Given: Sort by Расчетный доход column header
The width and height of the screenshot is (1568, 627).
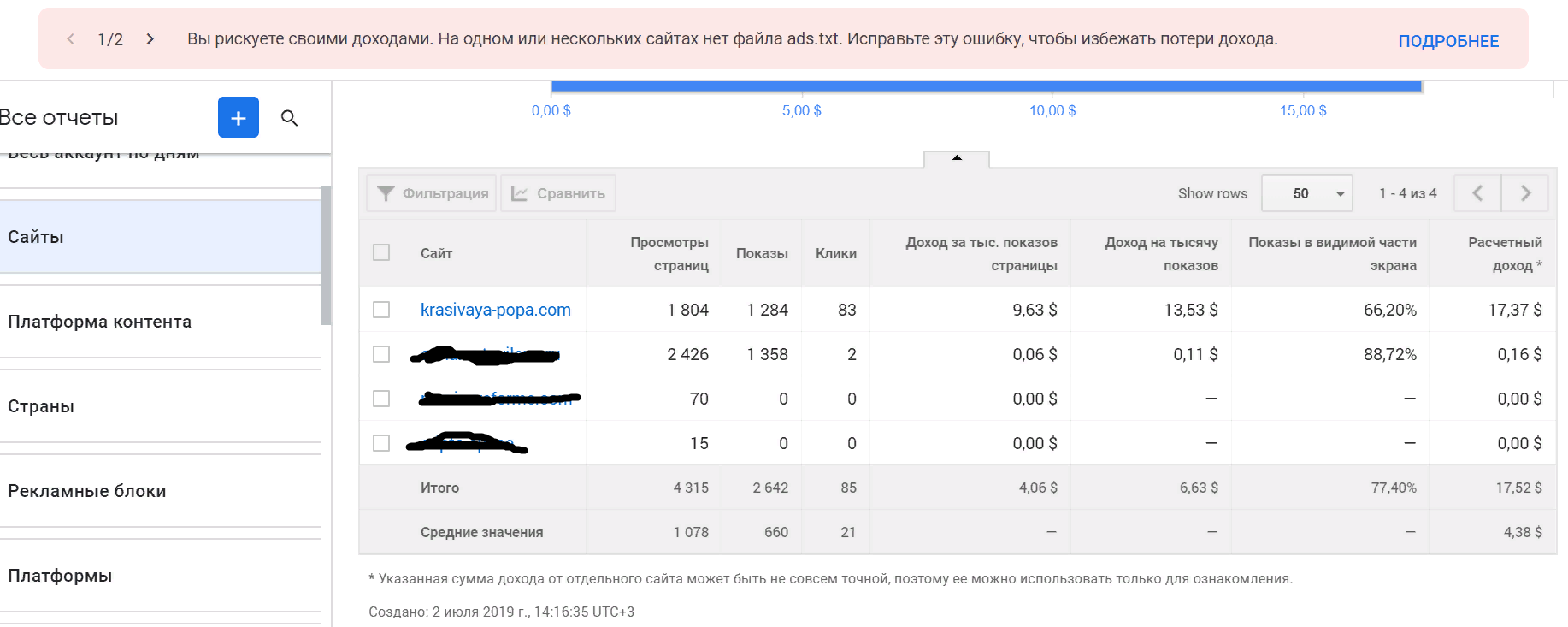Looking at the screenshot, I should coord(1504,253).
